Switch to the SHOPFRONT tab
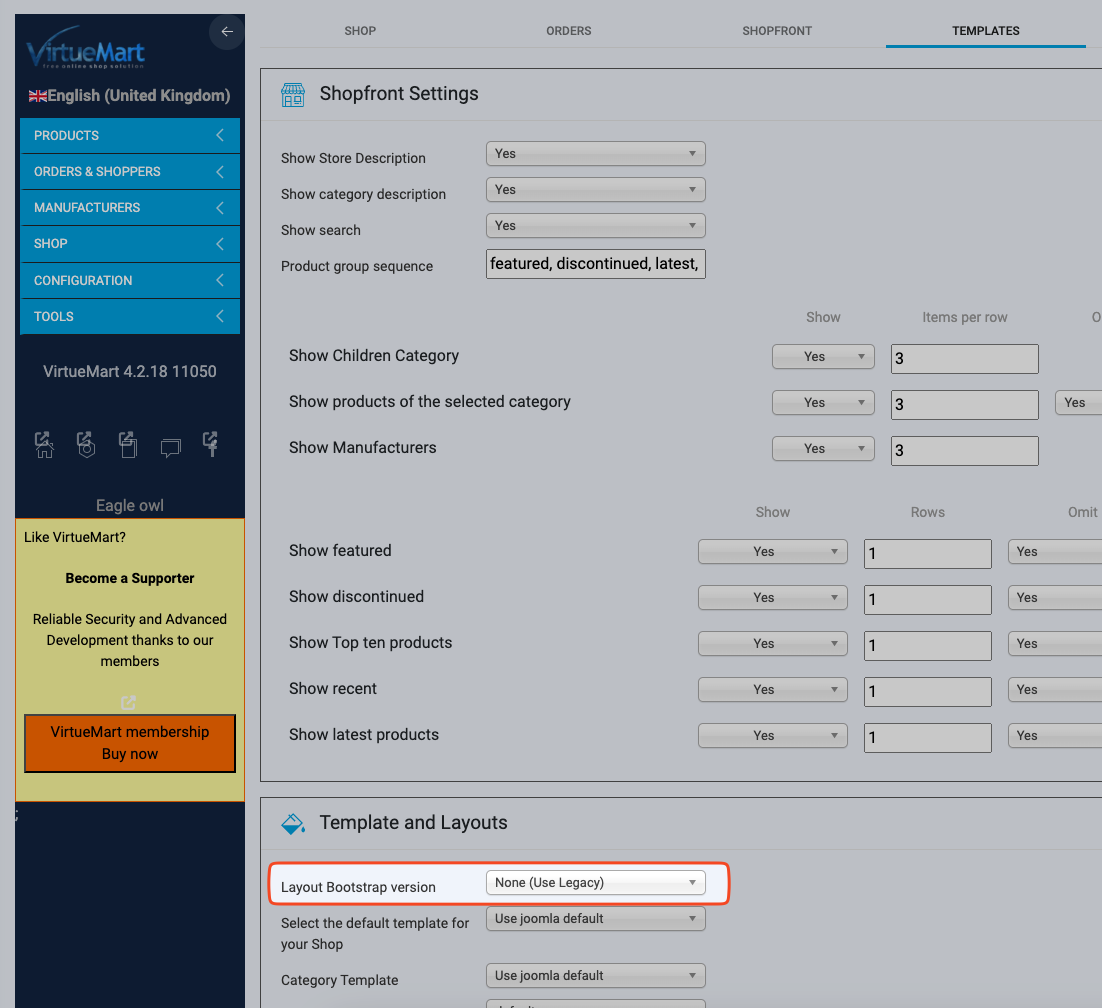1102x1008 pixels. click(777, 31)
